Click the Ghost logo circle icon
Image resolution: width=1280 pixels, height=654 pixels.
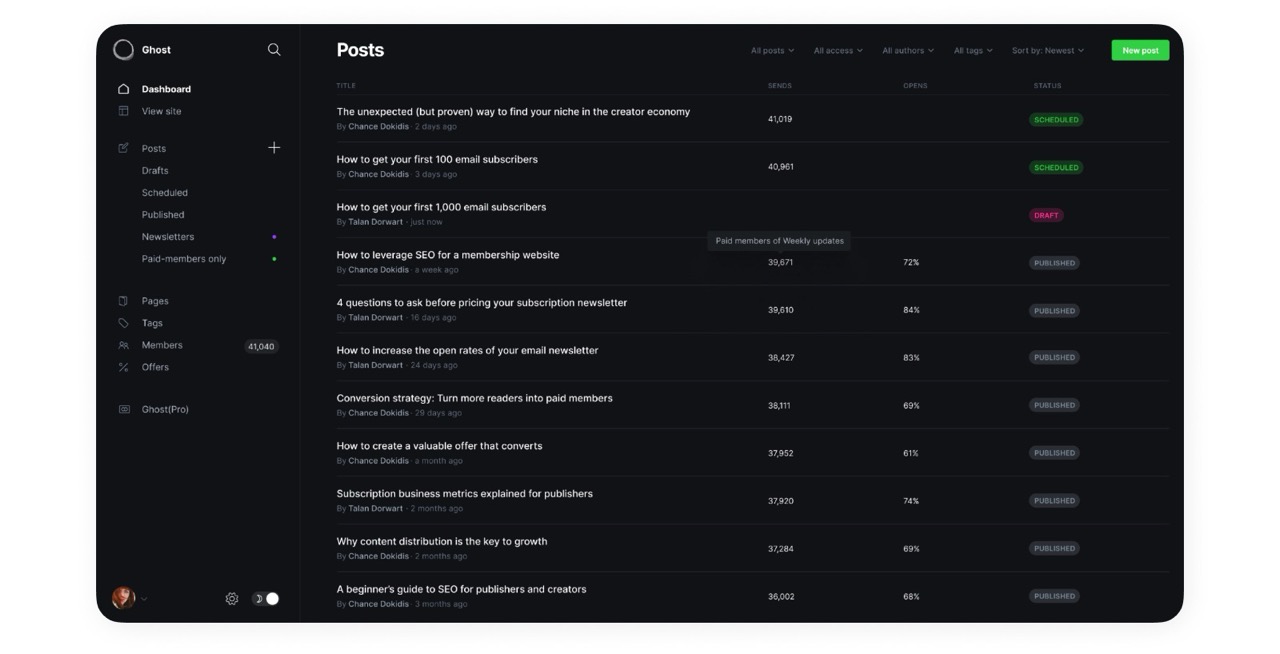click(123, 50)
